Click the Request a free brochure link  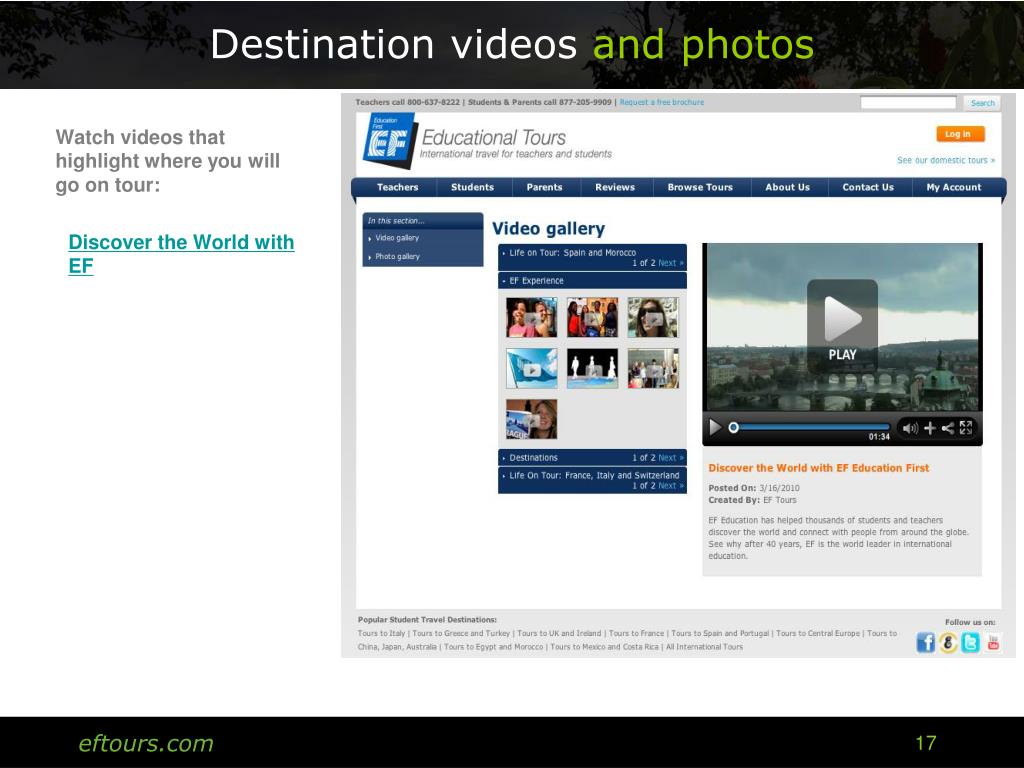tap(662, 103)
